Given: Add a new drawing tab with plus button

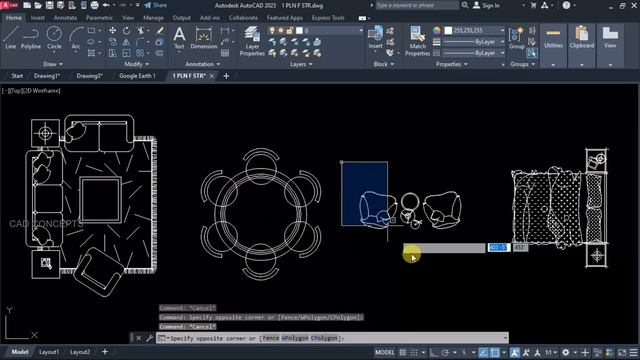Looking at the screenshot, I should click(226, 76).
